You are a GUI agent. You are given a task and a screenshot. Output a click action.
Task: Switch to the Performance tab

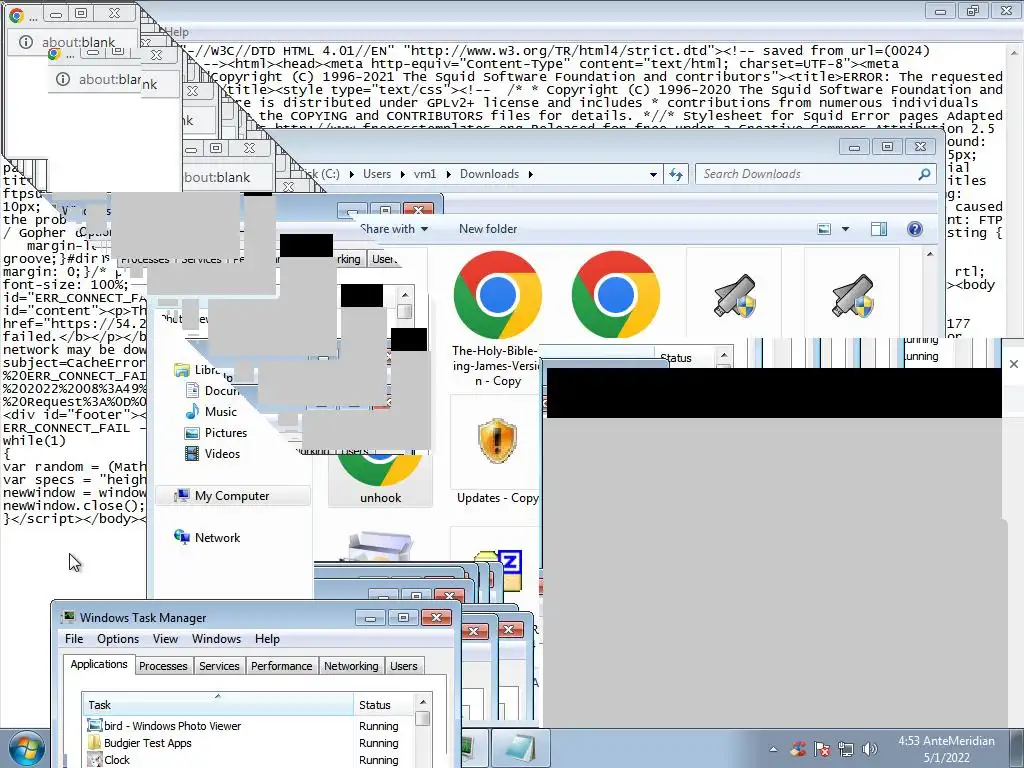tap(281, 665)
